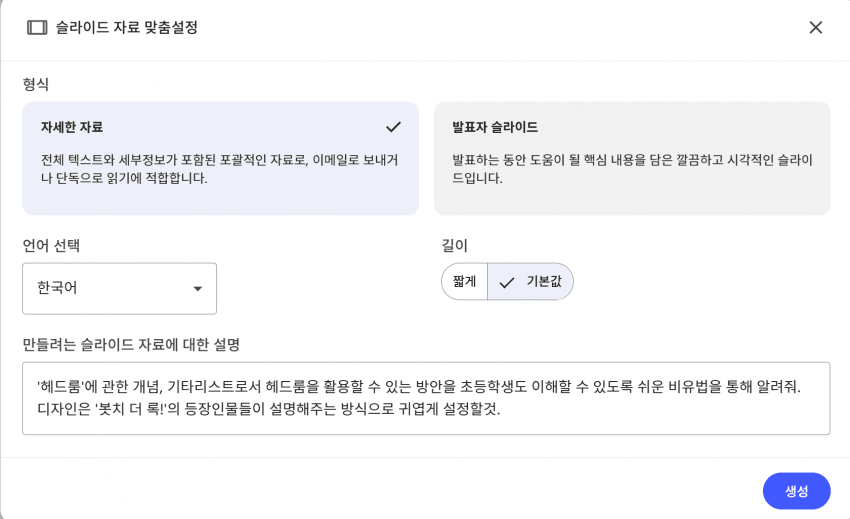Viewport: 850px width, 519px height.
Task: Click the slide deck icon in header
Action: pos(37,28)
